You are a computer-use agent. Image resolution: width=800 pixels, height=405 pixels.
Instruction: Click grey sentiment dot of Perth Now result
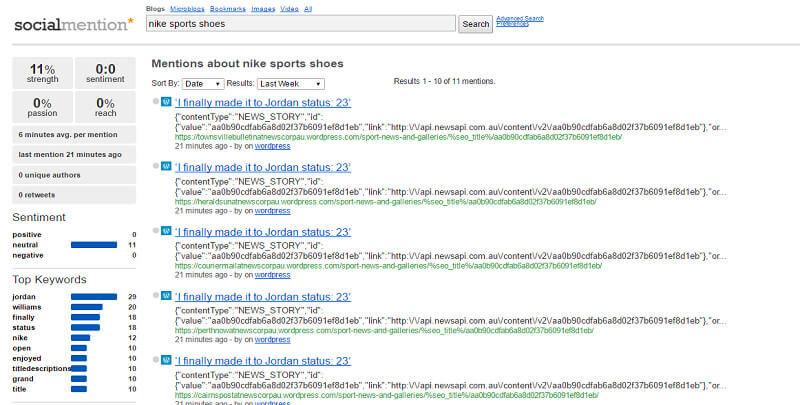click(156, 295)
